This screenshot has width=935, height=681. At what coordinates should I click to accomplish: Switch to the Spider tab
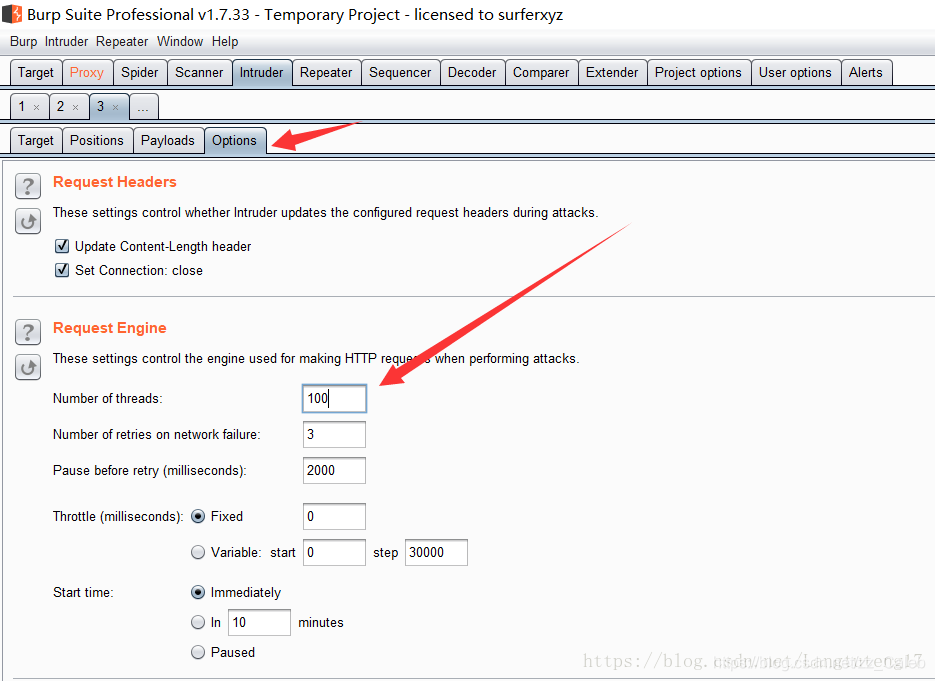[x=140, y=73]
